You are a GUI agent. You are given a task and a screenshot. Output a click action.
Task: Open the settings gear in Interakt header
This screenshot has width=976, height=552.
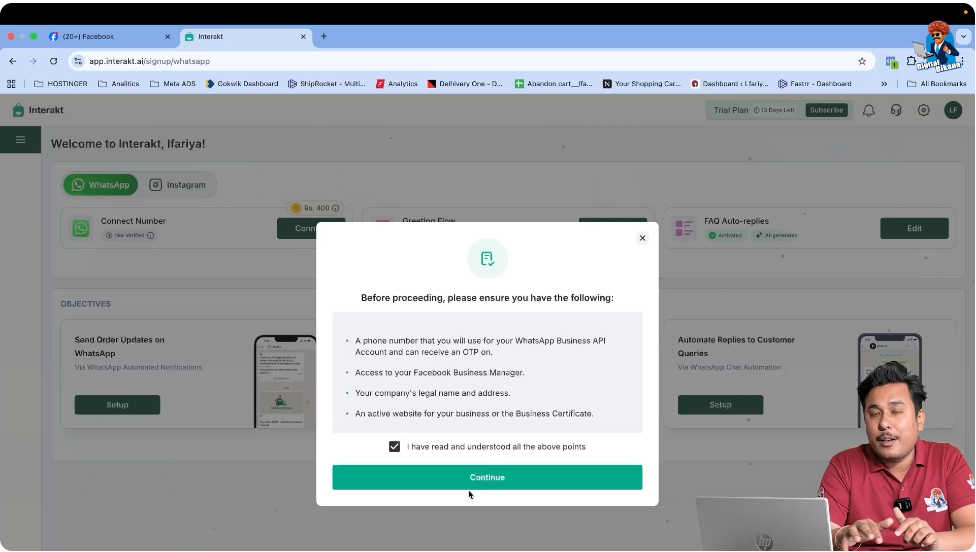(924, 110)
